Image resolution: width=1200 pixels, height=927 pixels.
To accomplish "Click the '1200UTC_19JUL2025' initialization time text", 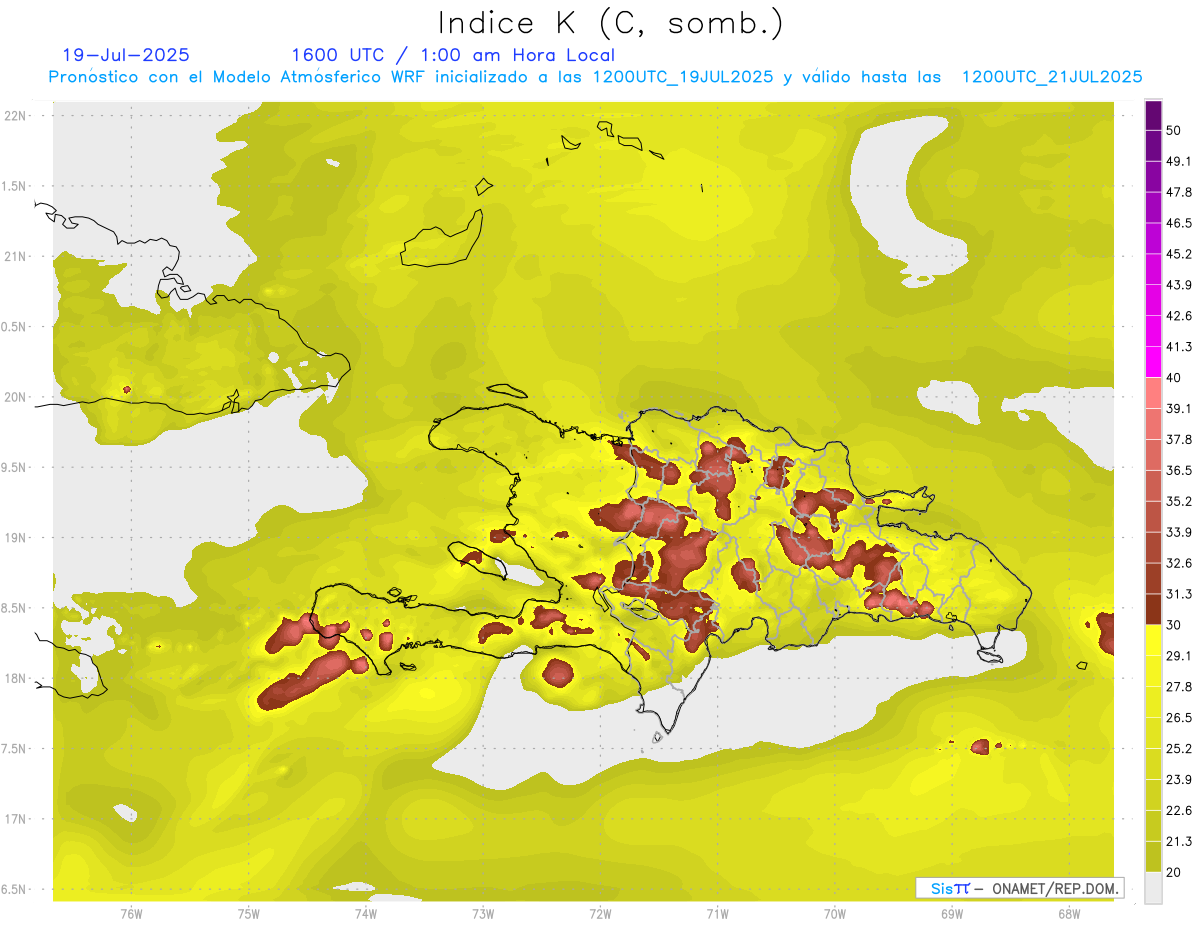I will (x=683, y=77).
